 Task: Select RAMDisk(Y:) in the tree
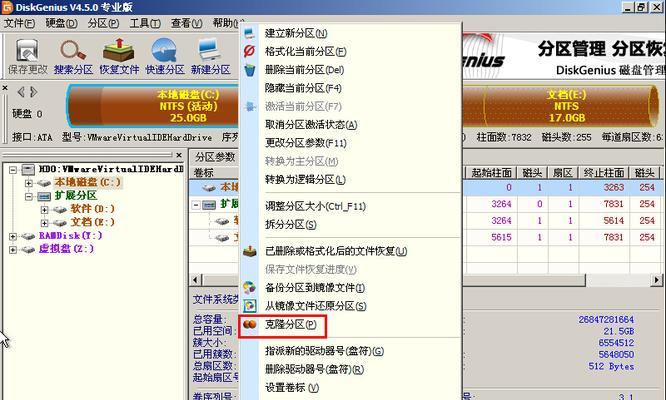coord(71,236)
